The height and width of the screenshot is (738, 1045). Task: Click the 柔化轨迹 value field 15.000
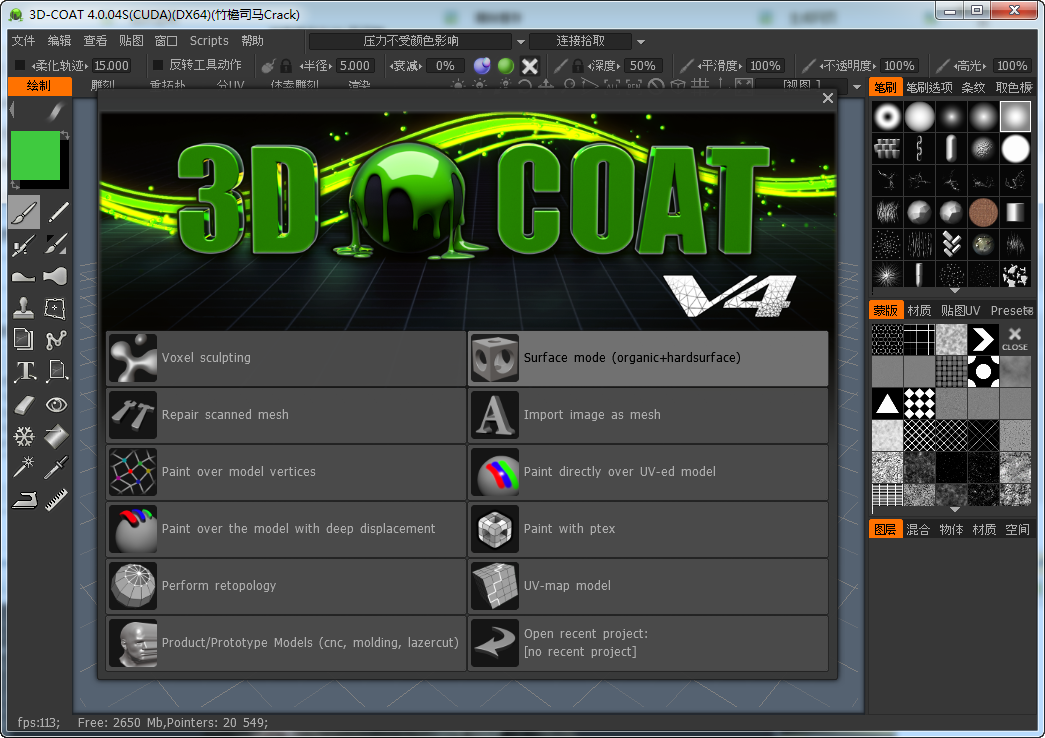pyautogui.click(x=111, y=65)
